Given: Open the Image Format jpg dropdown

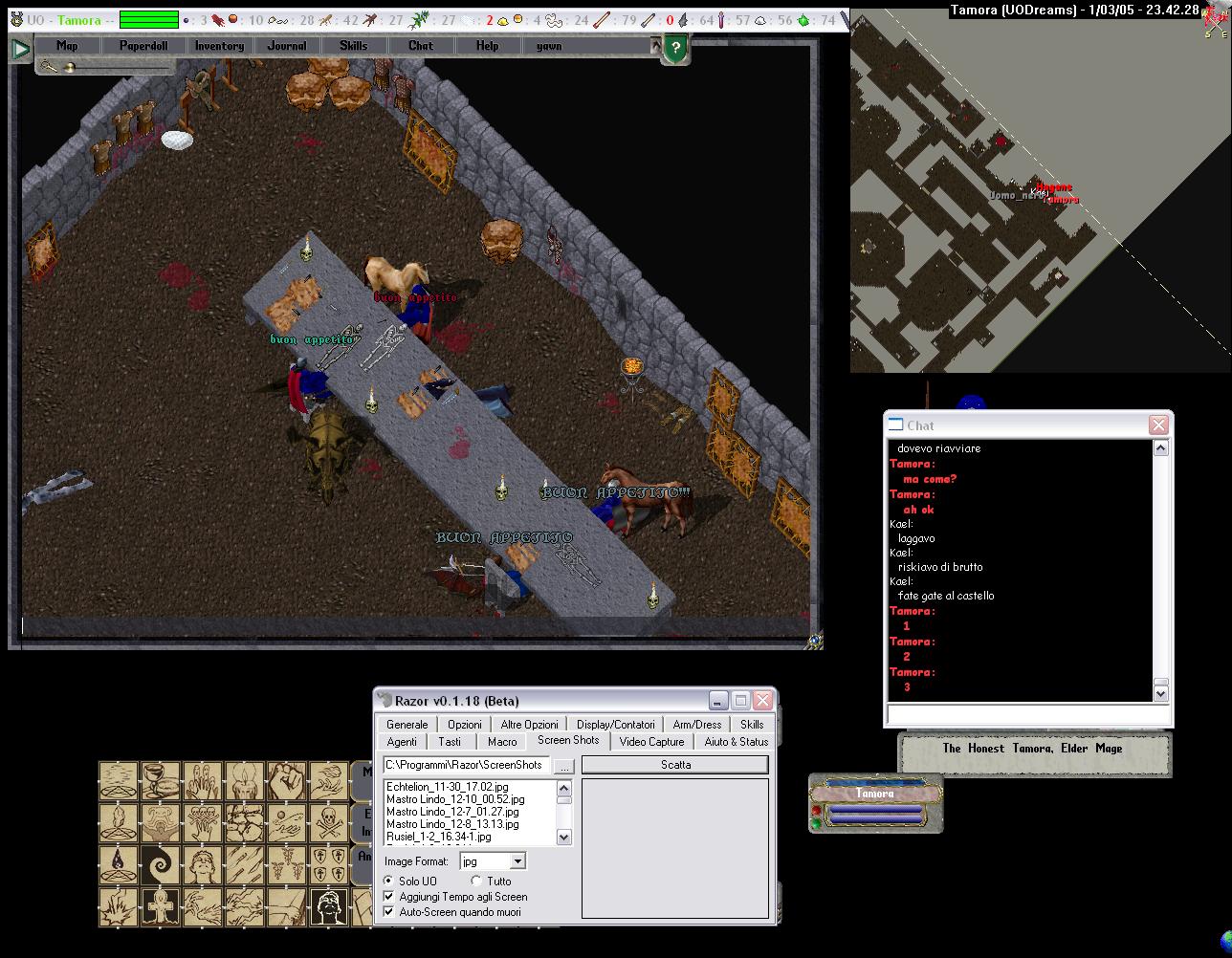Looking at the screenshot, I should pos(517,861).
